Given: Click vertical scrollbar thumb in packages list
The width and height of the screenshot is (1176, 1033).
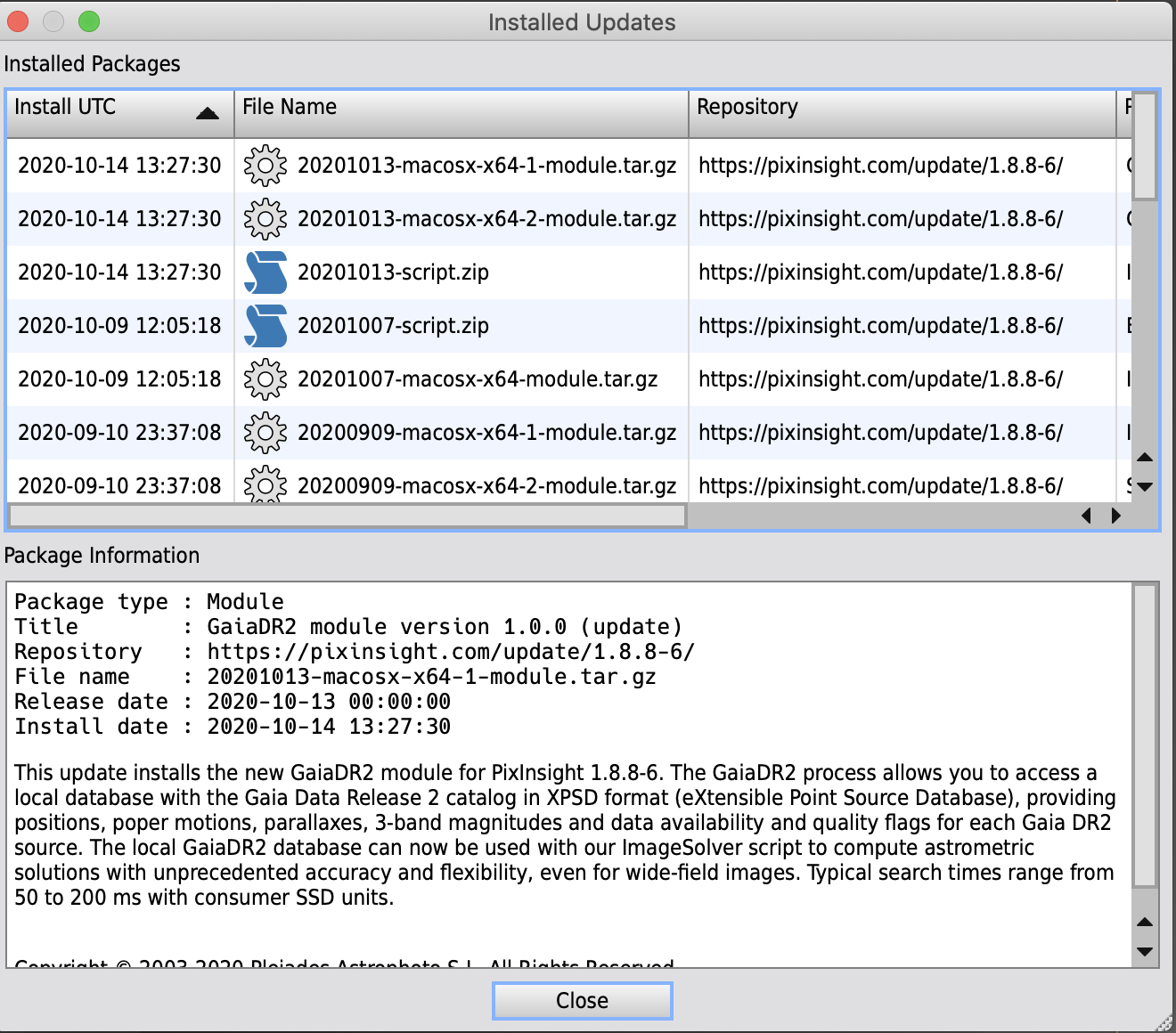Looking at the screenshot, I should point(1146,146).
